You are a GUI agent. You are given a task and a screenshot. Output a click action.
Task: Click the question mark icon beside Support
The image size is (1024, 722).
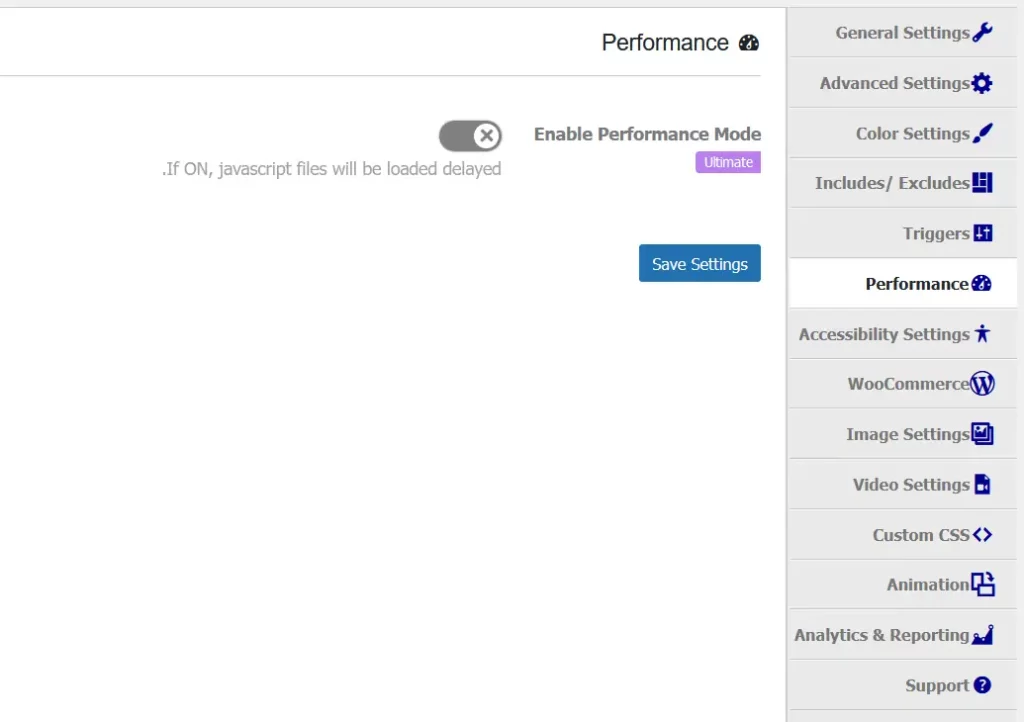pyautogui.click(x=982, y=686)
